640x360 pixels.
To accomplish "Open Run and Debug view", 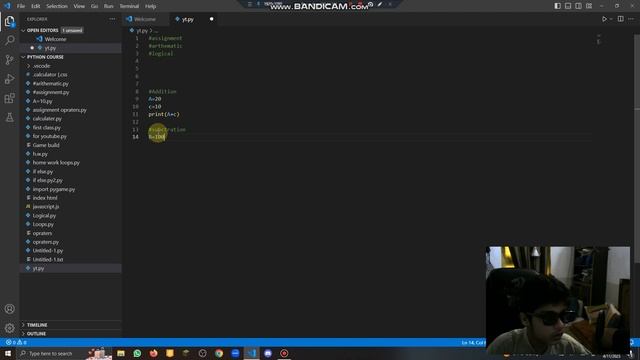I will (9, 79).
